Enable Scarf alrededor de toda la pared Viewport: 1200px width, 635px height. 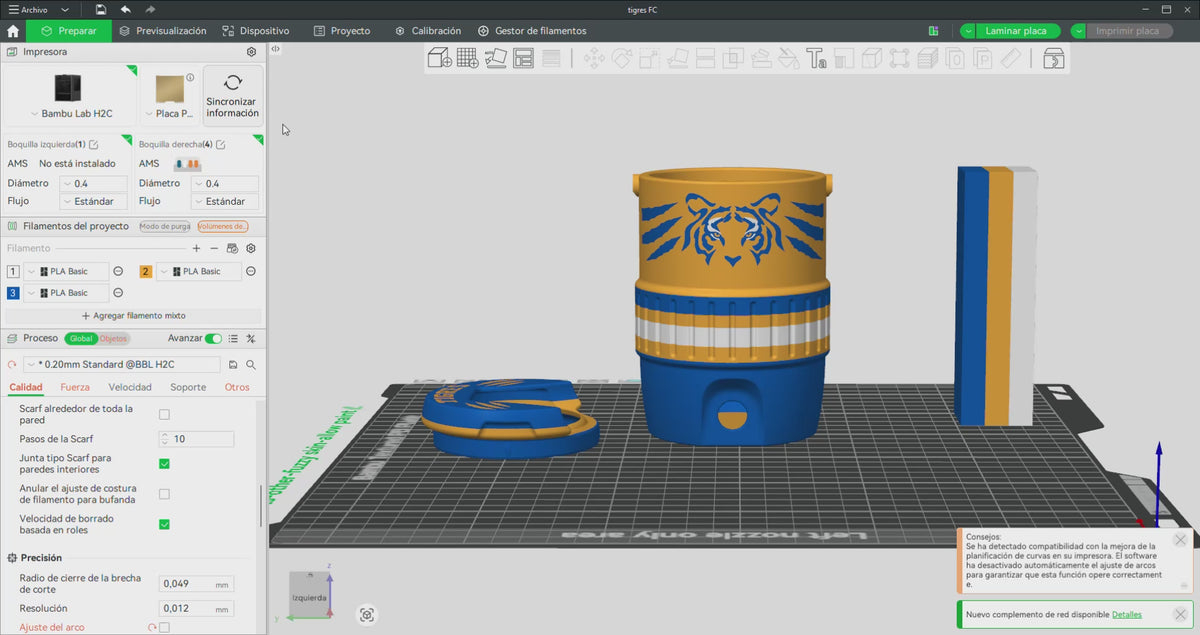coord(164,414)
